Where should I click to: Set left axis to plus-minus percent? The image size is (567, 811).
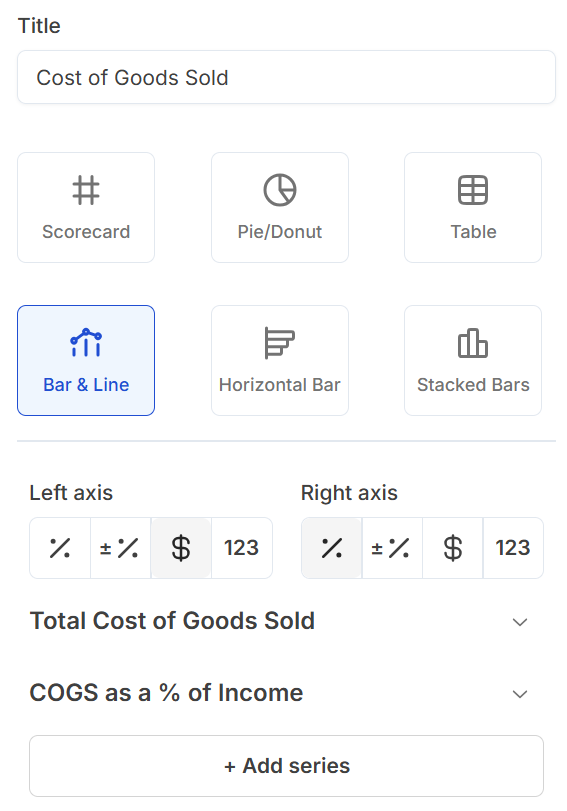[120, 548]
